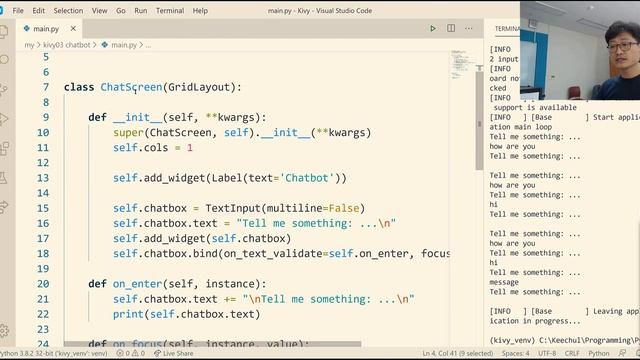Image resolution: width=640 pixels, height=360 pixels.
Task: Click the '(kivy_venv)' terminal prompt line
Action: click(x=564, y=340)
